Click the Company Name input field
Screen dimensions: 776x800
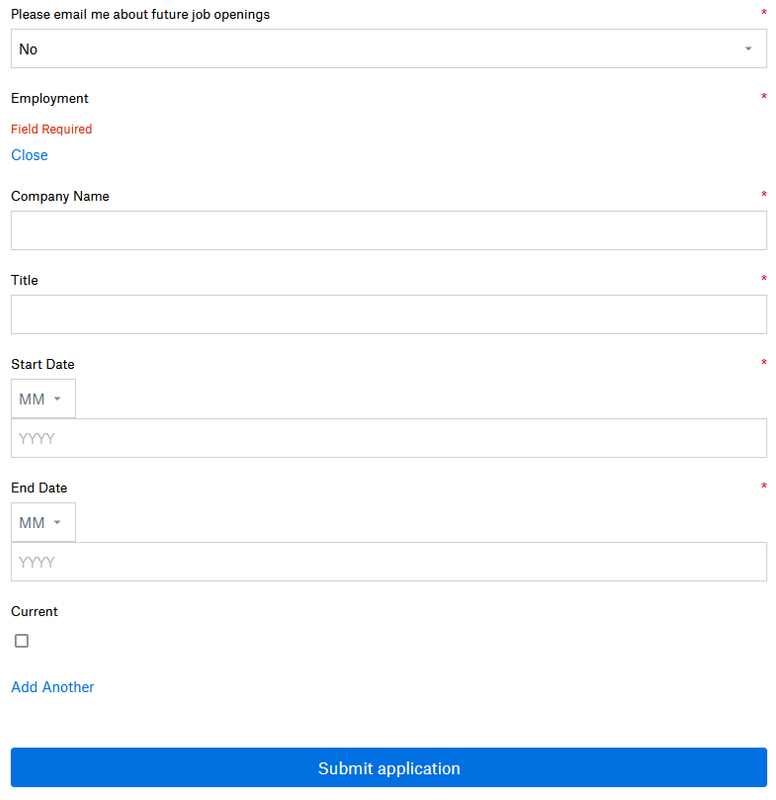(388, 230)
